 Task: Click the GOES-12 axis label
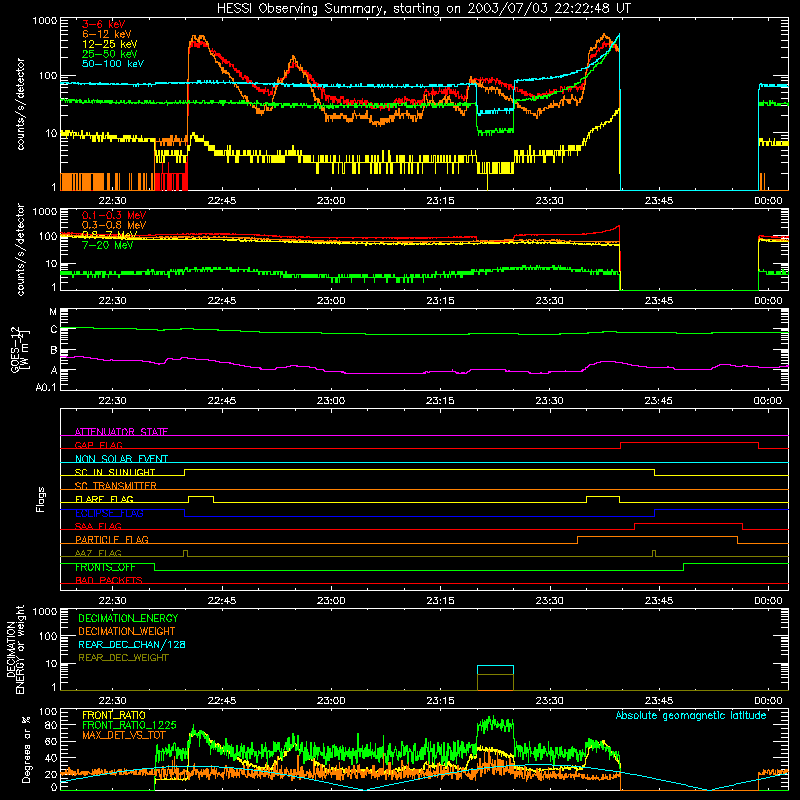[20, 349]
